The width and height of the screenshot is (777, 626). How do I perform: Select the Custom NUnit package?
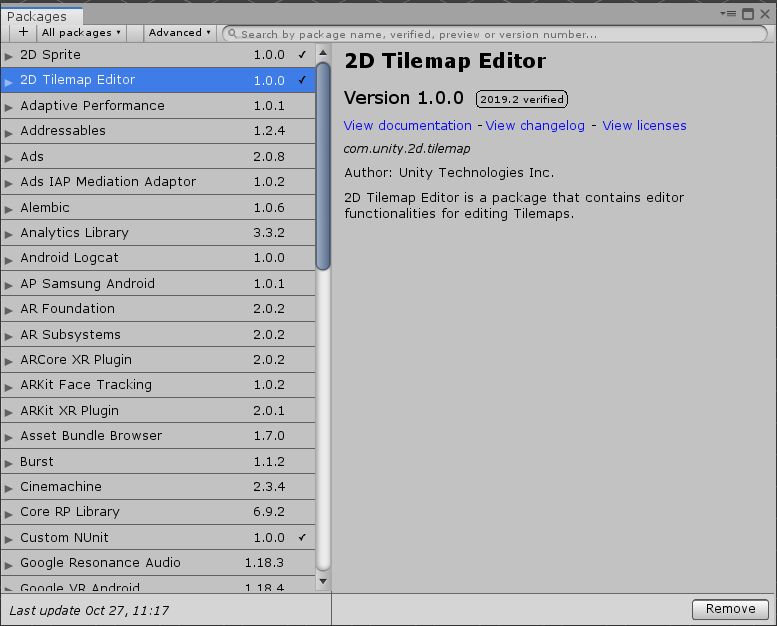(x=158, y=538)
